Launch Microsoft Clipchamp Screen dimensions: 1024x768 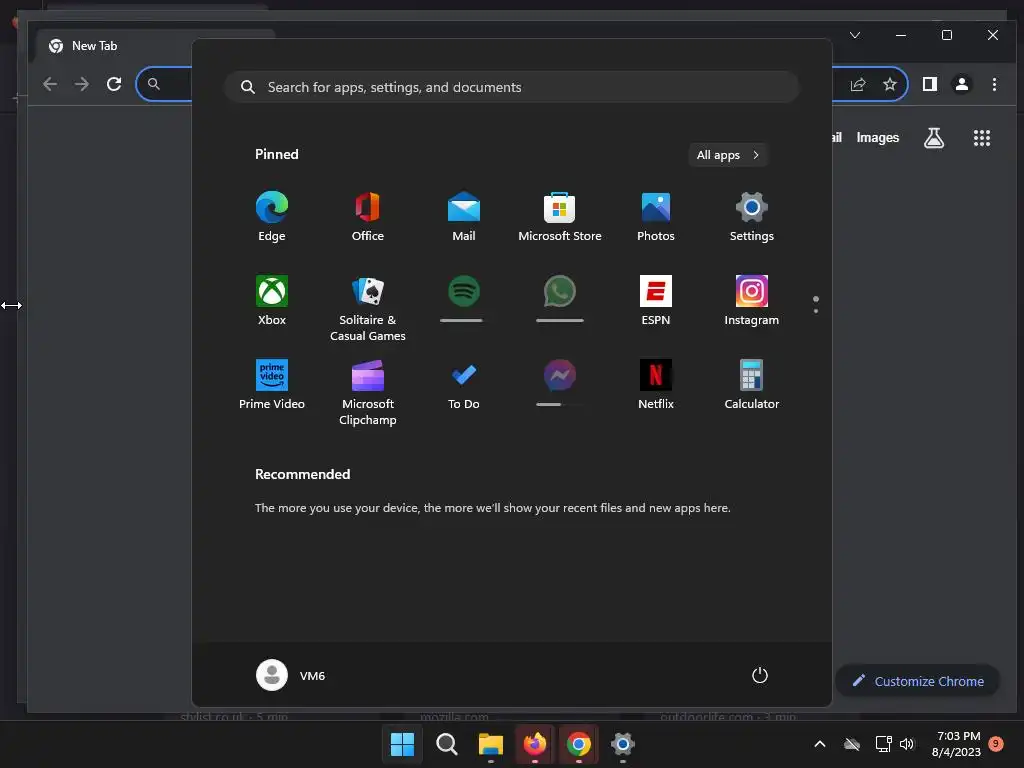[368, 392]
